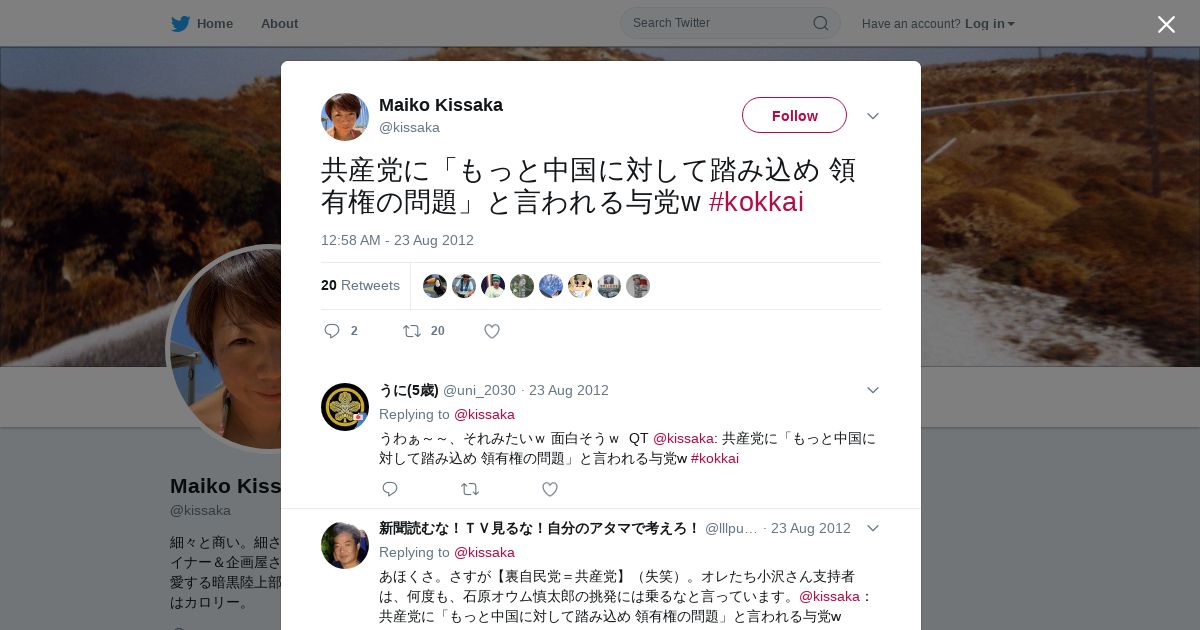The height and width of the screenshot is (630, 1200).
Task: Follow Maiko Kissaka
Action: [794, 115]
